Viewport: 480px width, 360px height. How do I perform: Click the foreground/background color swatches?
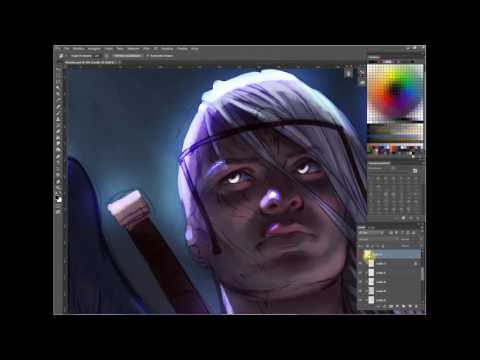pos(59,199)
